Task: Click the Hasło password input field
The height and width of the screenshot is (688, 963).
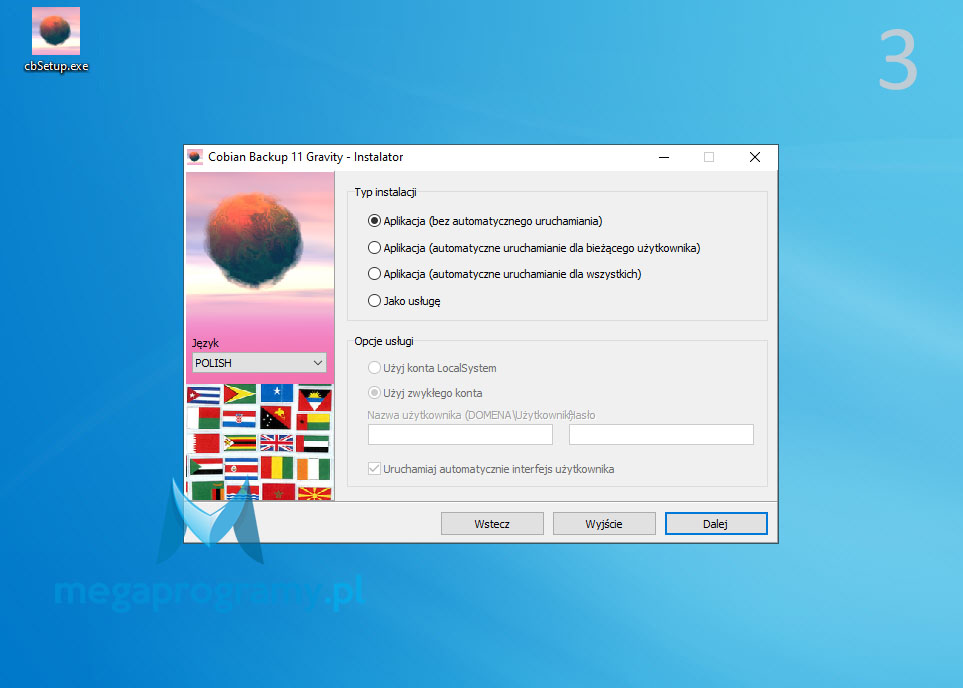Action: tap(661, 434)
